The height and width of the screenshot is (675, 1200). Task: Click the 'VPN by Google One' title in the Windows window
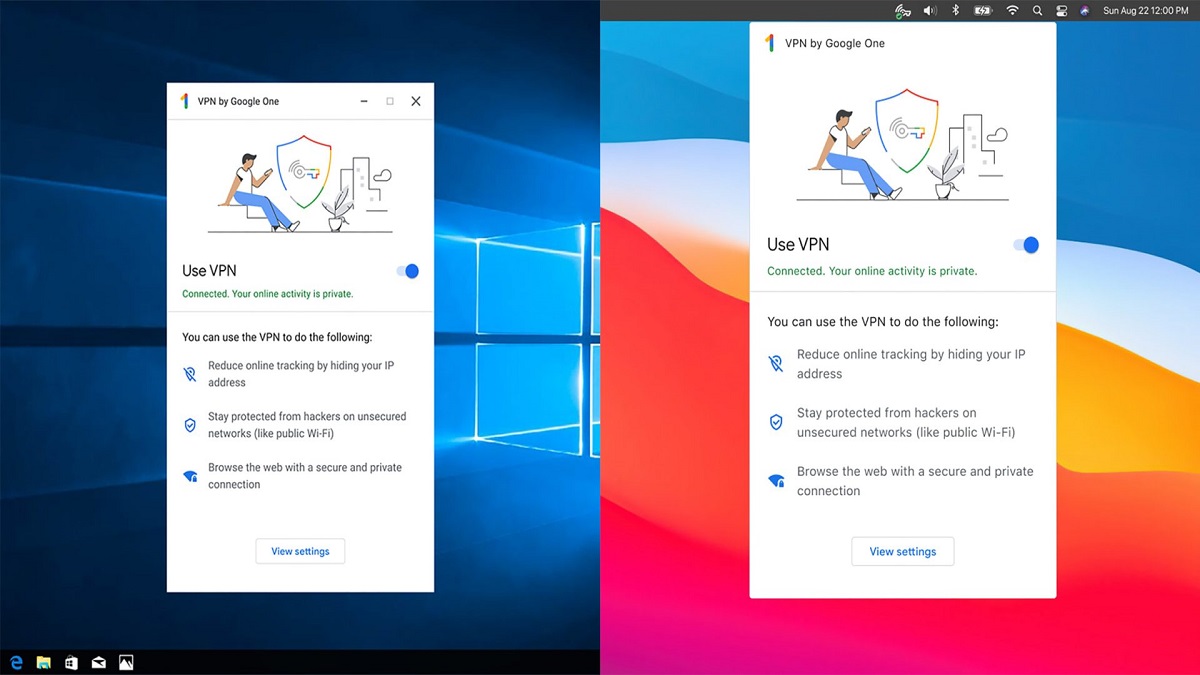[x=238, y=101]
